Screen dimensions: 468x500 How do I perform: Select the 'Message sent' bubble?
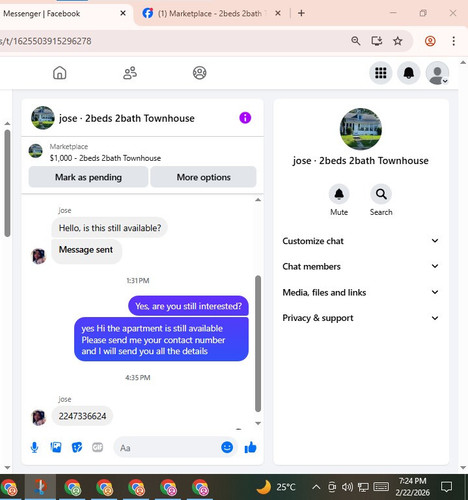point(87,250)
